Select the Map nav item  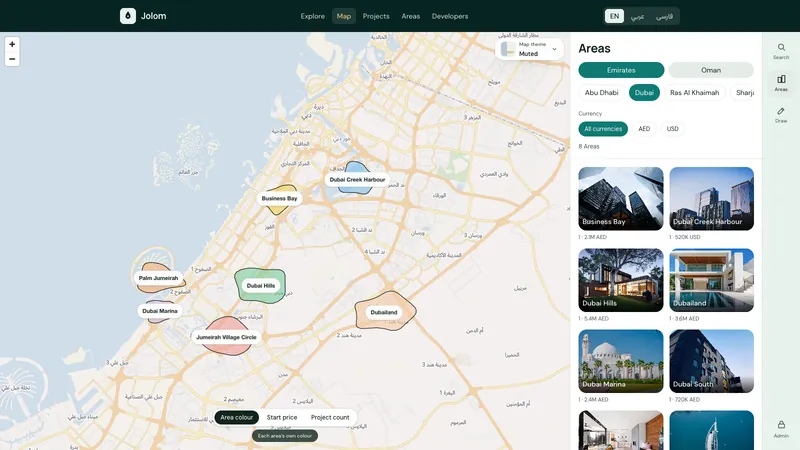tap(343, 16)
